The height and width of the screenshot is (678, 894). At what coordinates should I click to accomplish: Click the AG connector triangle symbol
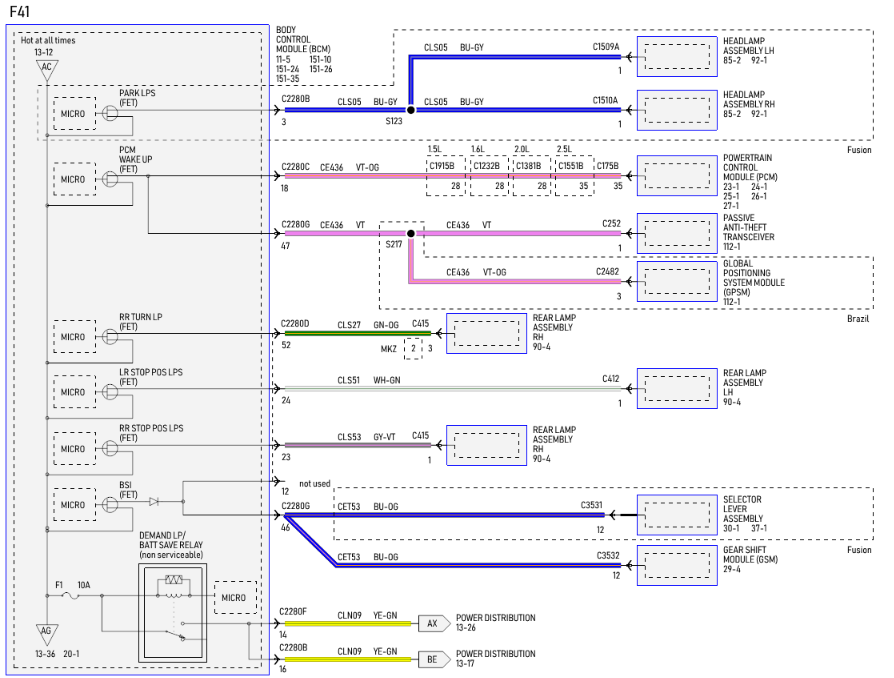coord(47,634)
